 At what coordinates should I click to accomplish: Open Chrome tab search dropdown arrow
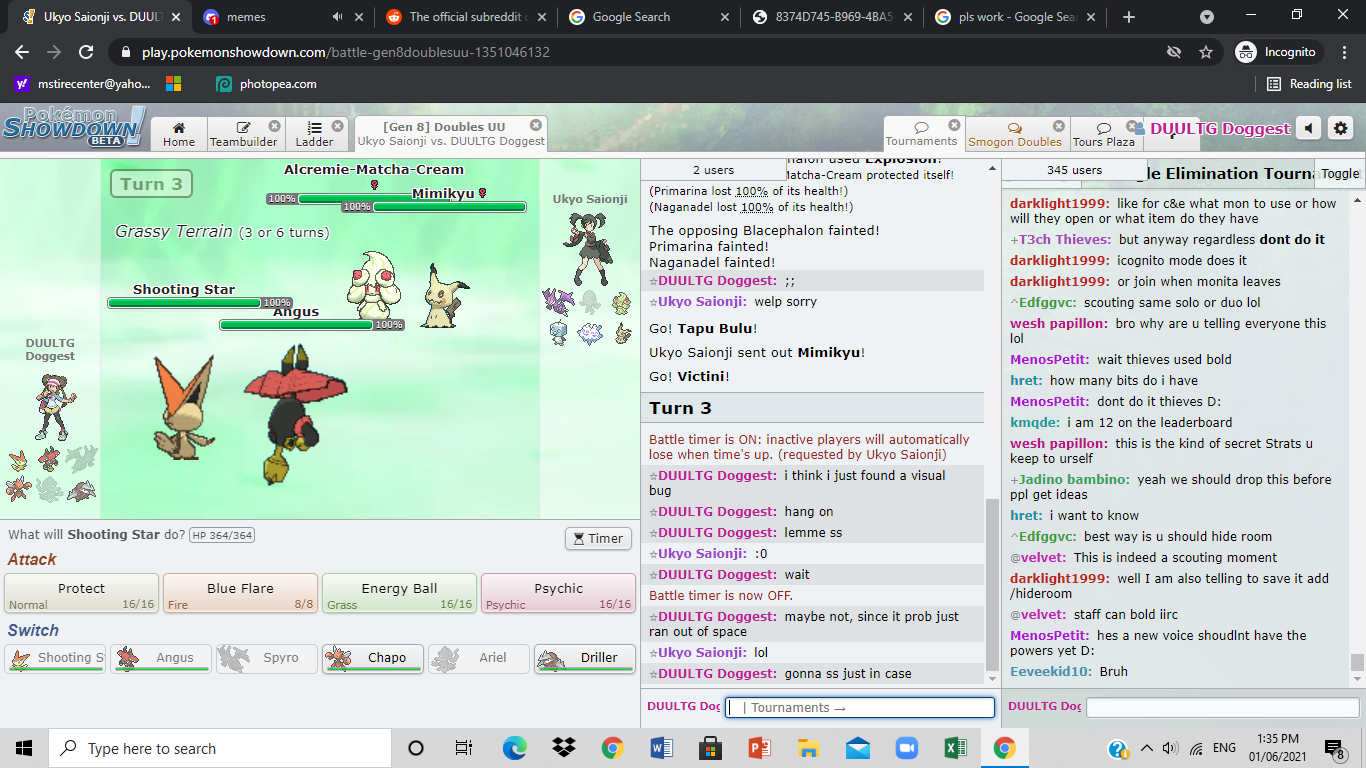[1207, 17]
